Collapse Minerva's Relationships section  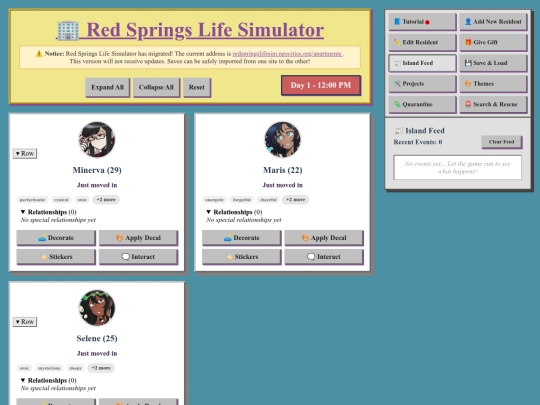pos(48,212)
